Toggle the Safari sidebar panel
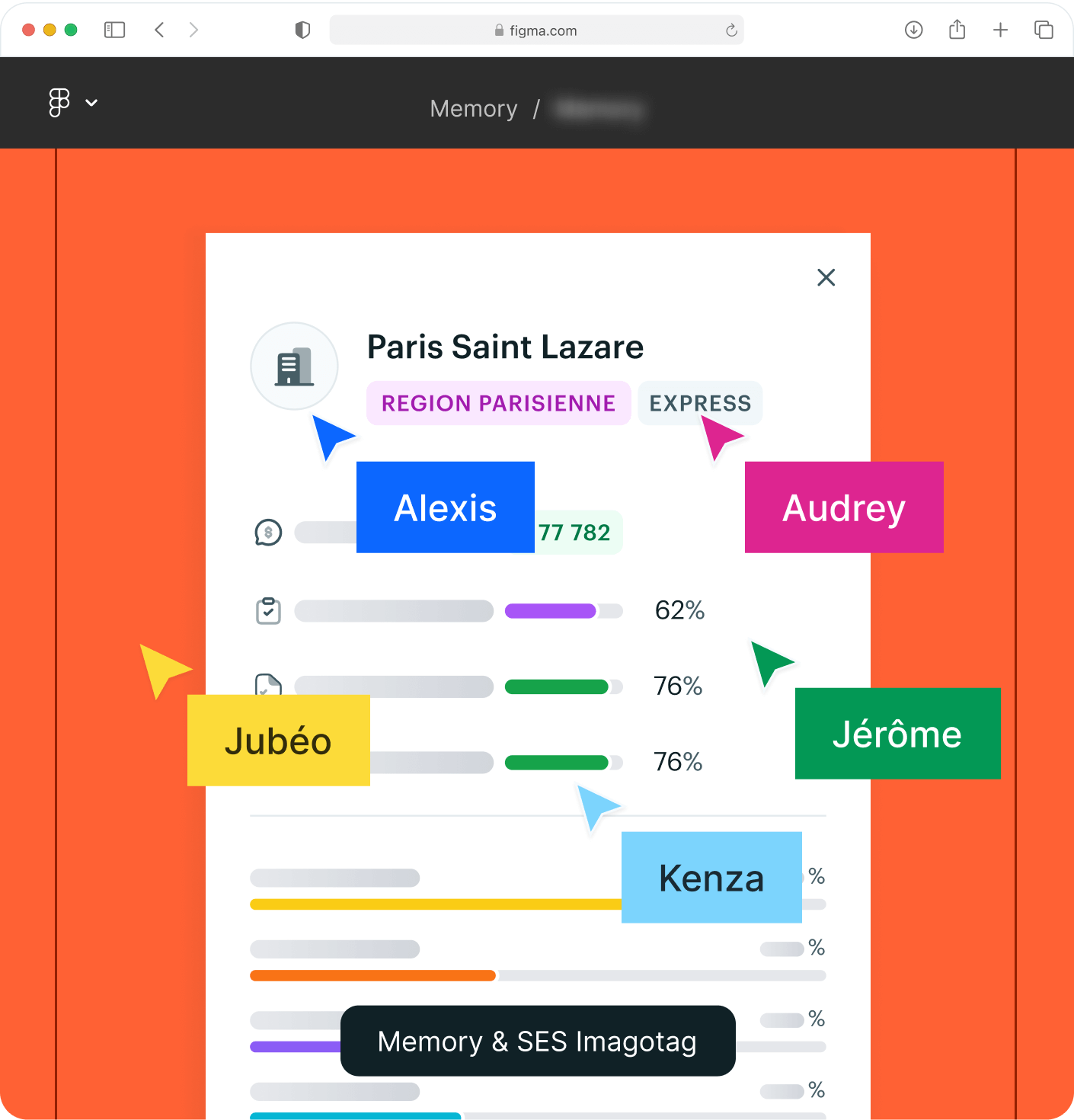The width and height of the screenshot is (1074, 1120). [x=114, y=30]
